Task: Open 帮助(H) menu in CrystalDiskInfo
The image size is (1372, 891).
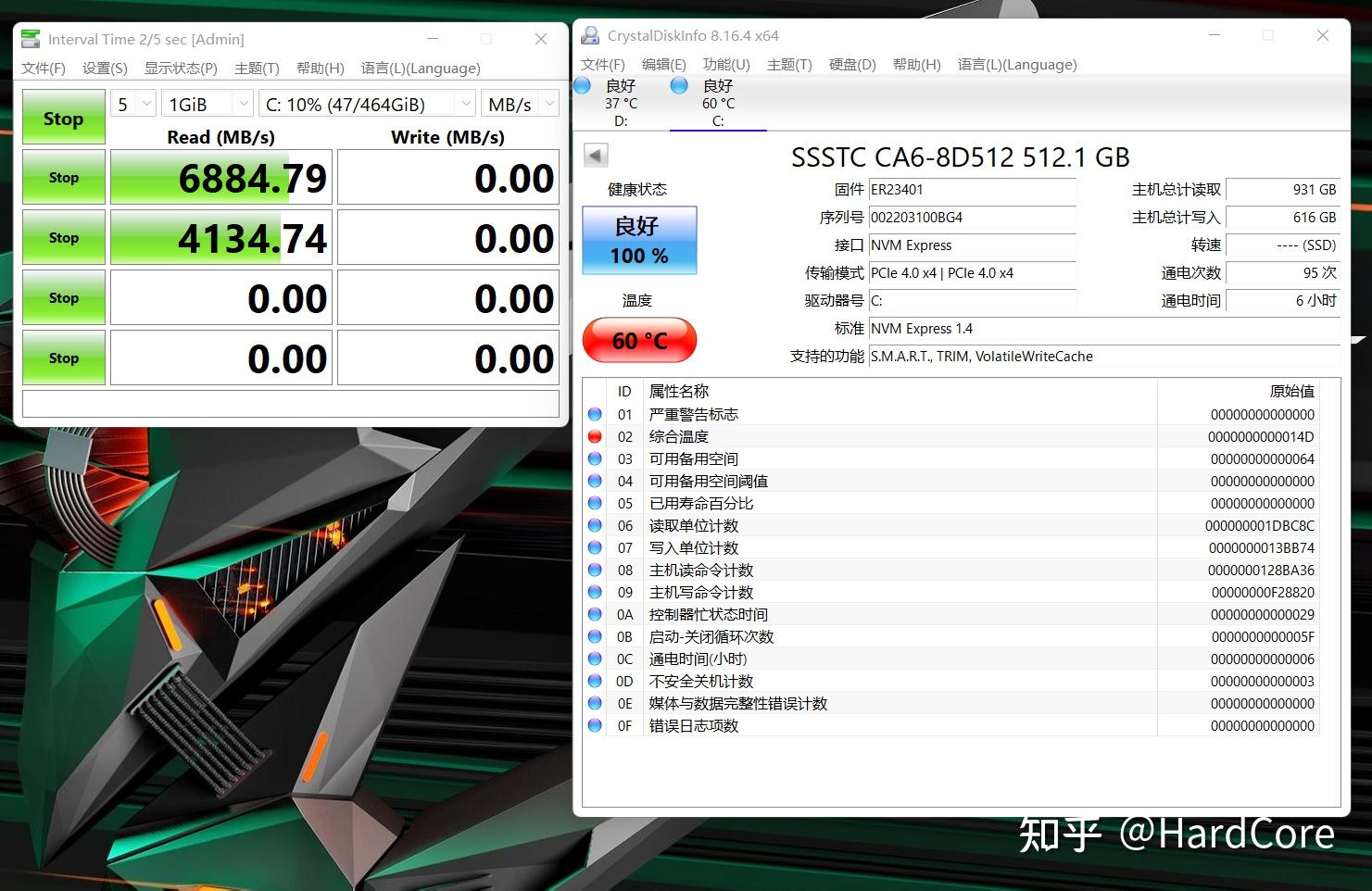Action: point(916,64)
